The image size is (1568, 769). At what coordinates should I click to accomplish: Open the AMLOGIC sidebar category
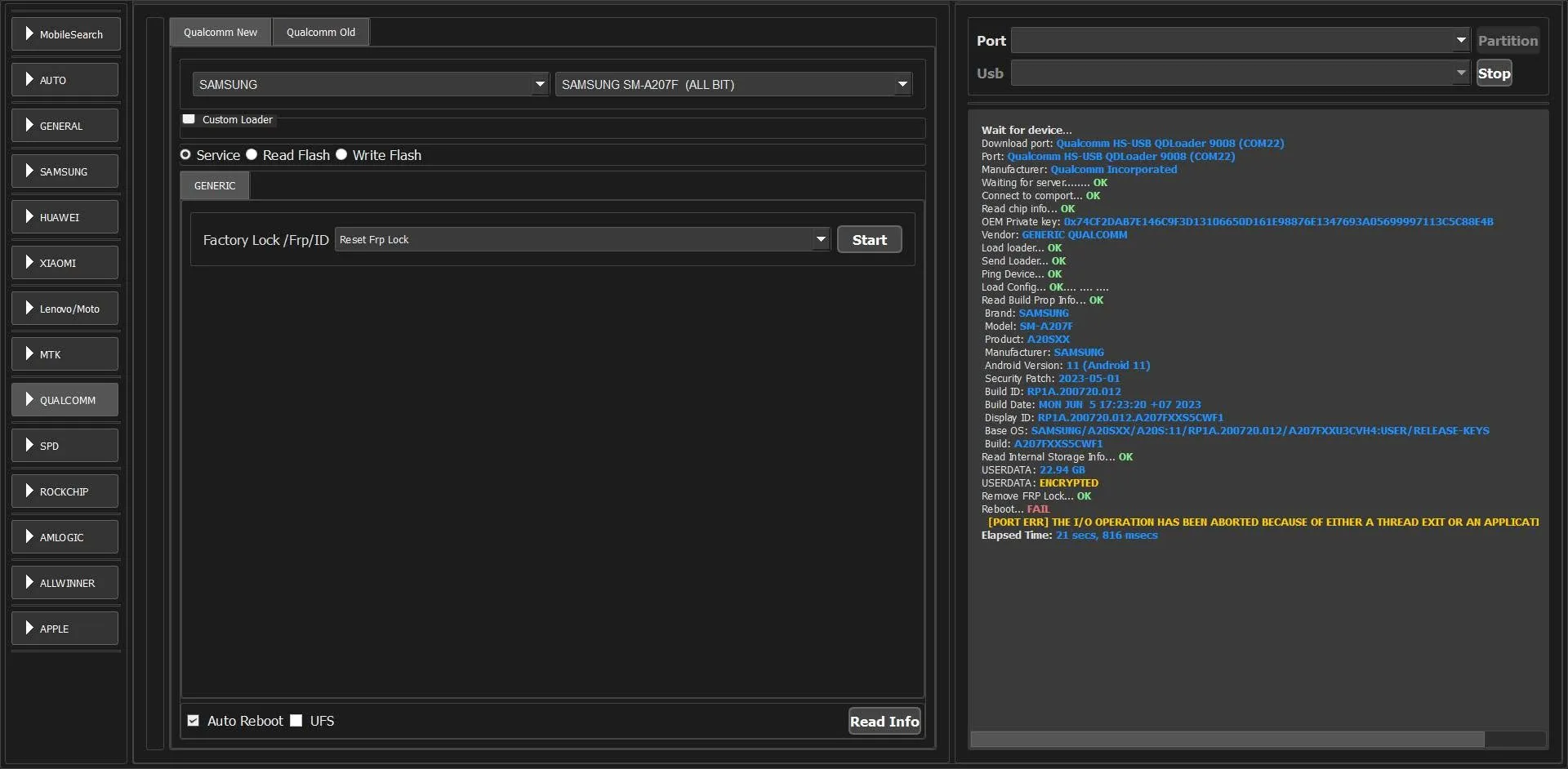coord(66,537)
